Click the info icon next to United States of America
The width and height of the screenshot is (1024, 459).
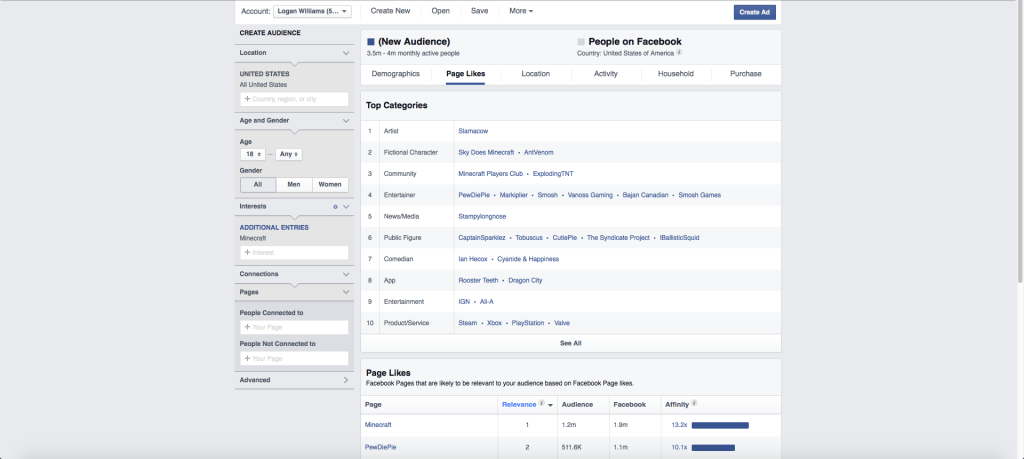679,53
